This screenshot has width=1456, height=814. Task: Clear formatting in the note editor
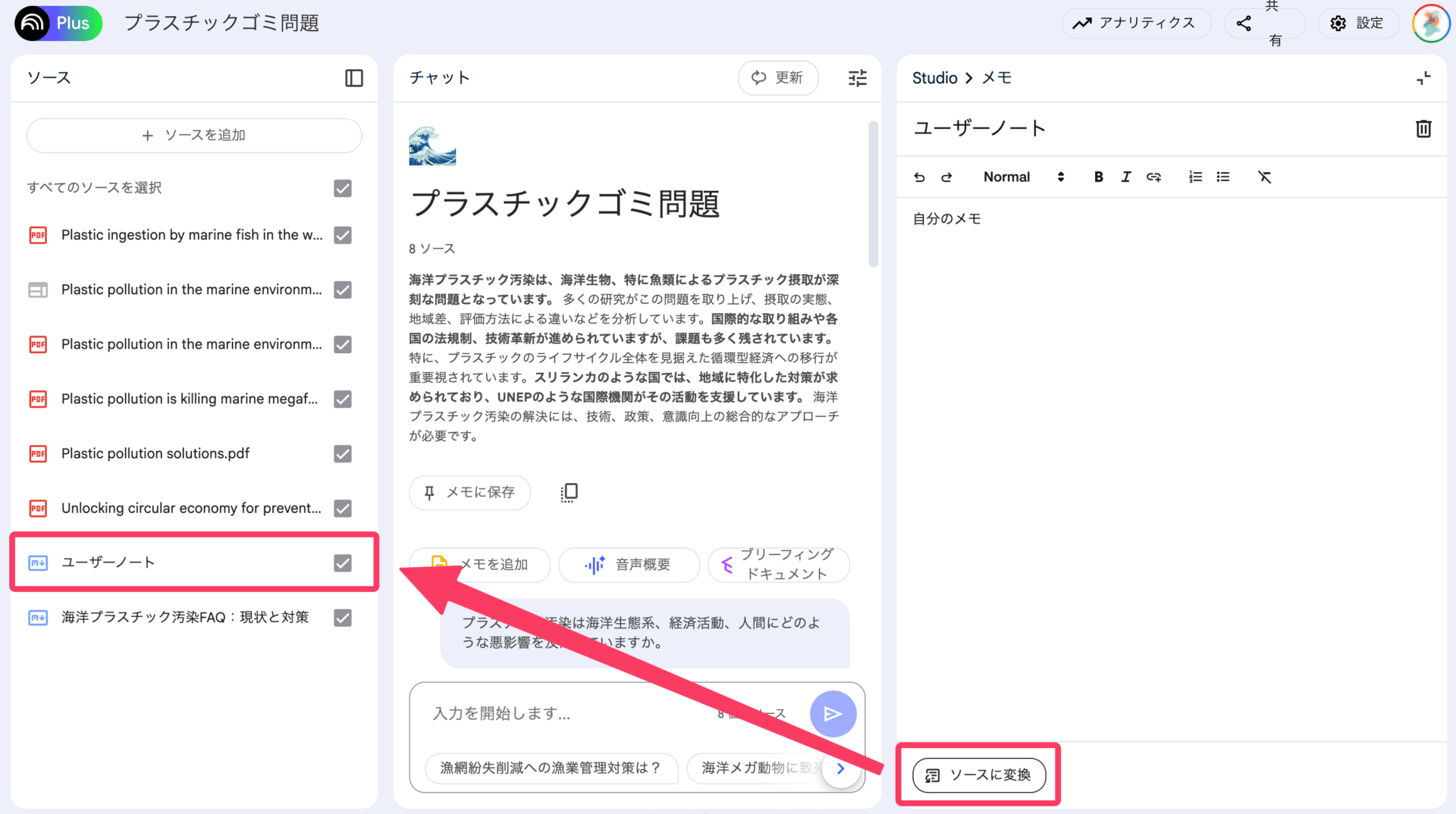1264,177
